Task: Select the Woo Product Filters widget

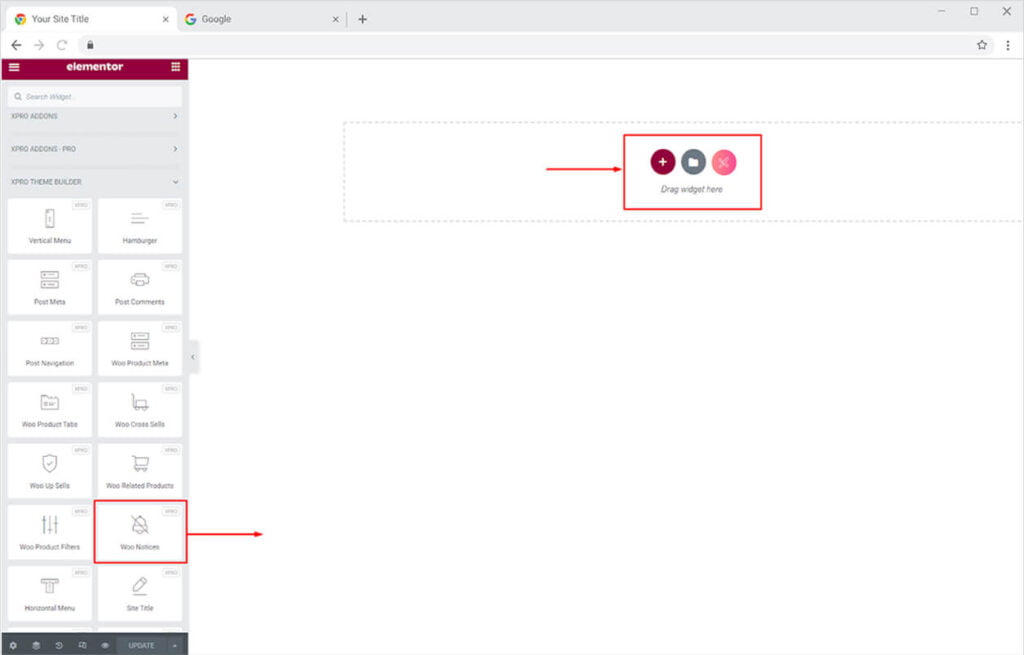Action: (50, 531)
